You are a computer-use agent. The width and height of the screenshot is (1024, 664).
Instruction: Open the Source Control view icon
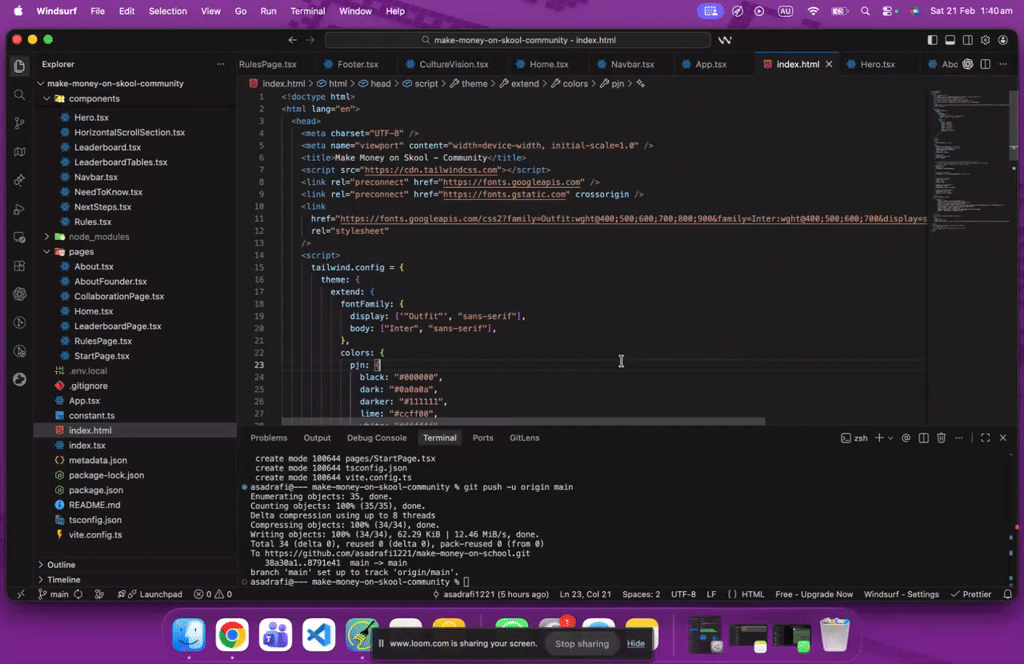coord(20,123)
